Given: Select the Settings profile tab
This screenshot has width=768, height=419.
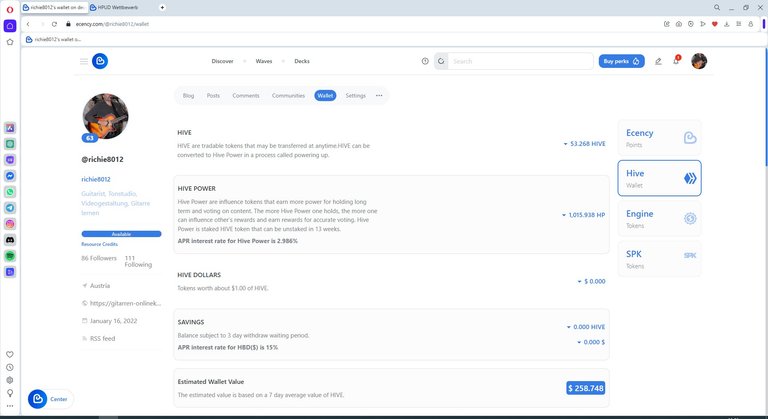Looking at the screenshot, I should pos(356,96).
